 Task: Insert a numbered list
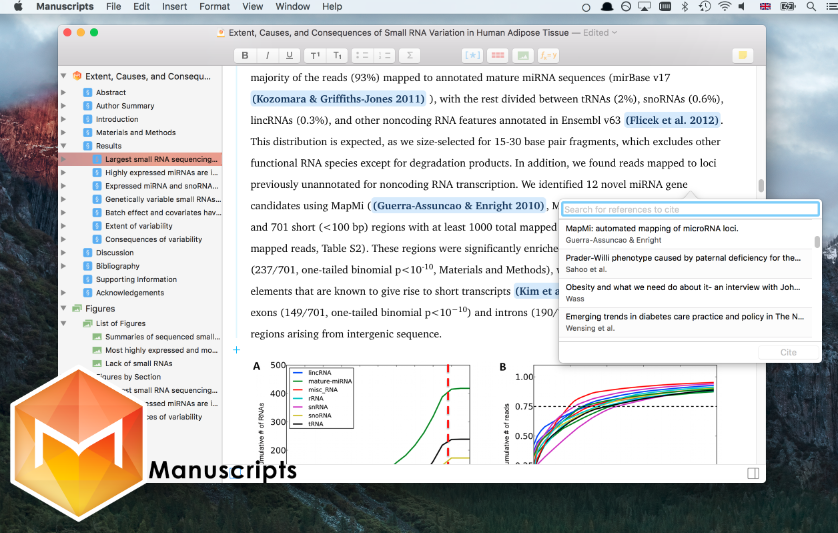(x=384, y=55)
